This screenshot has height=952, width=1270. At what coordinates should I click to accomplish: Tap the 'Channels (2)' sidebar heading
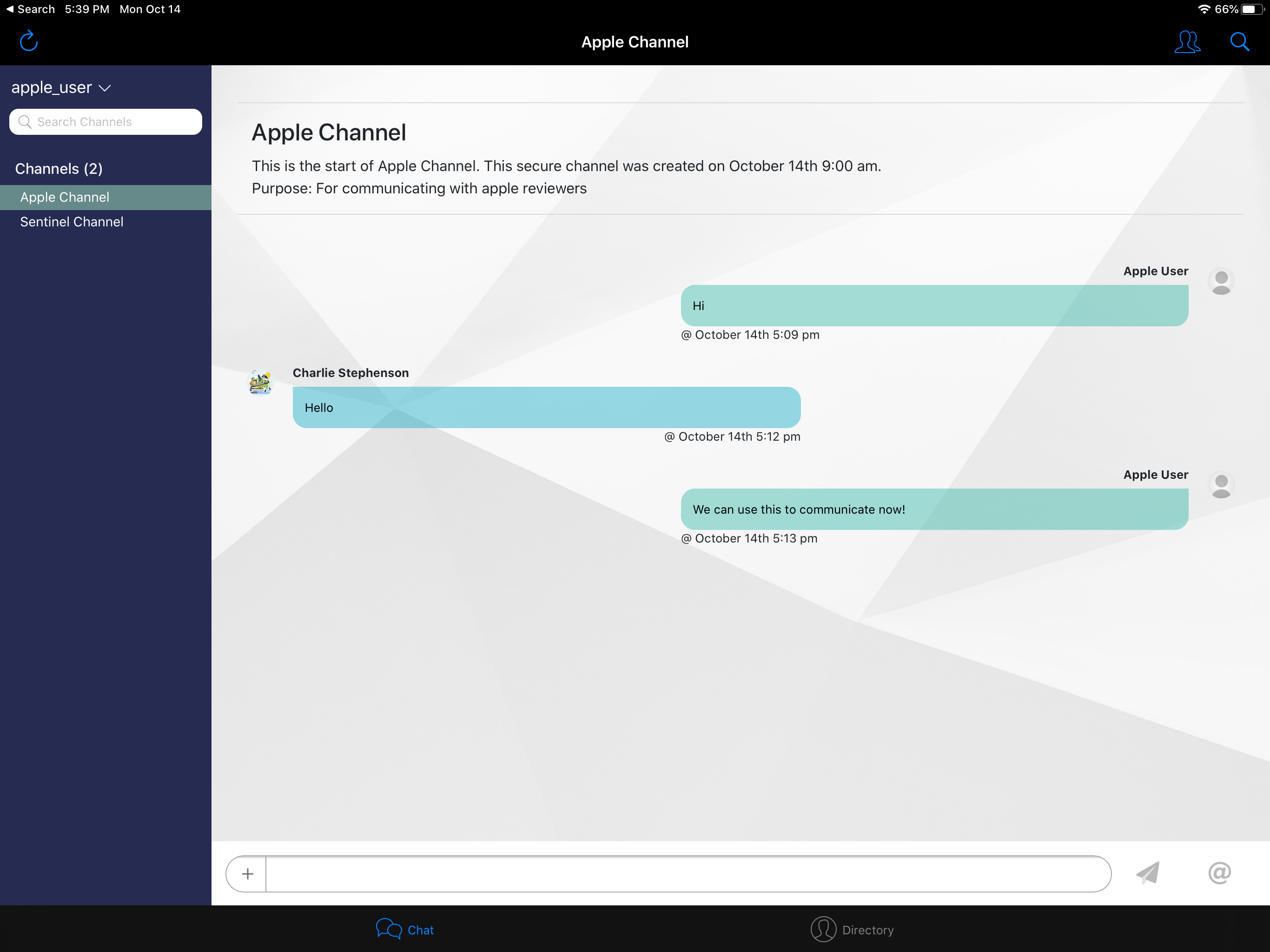click(59, 169)
